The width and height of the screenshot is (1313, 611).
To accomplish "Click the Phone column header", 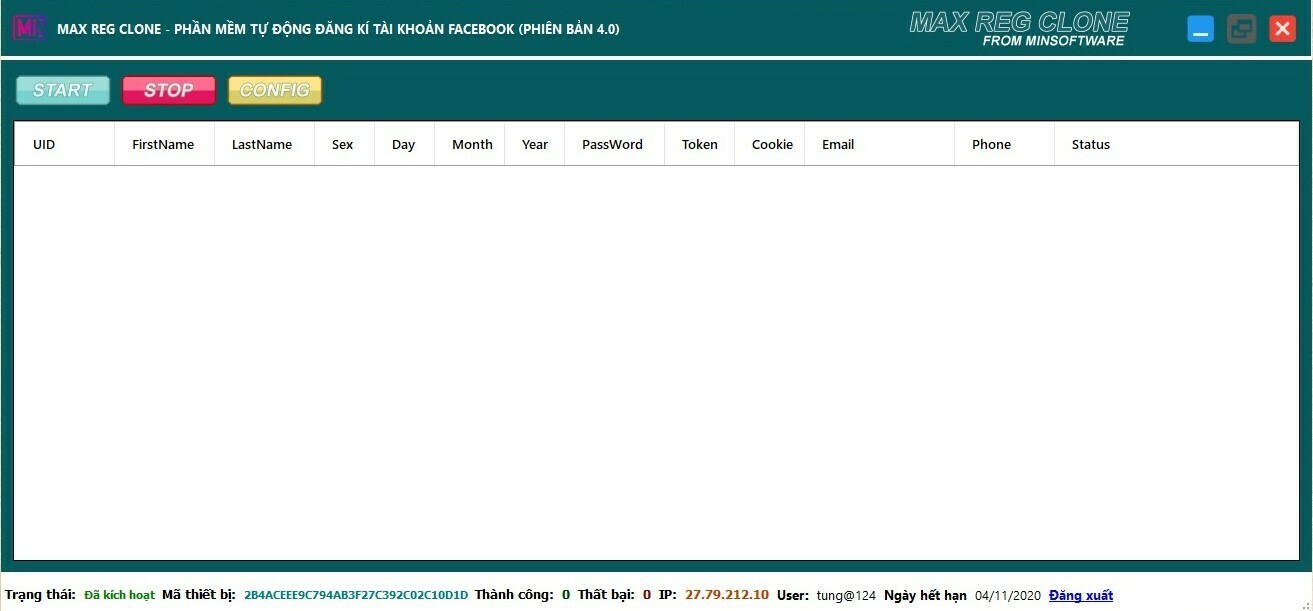I will tap(1005, 144).
